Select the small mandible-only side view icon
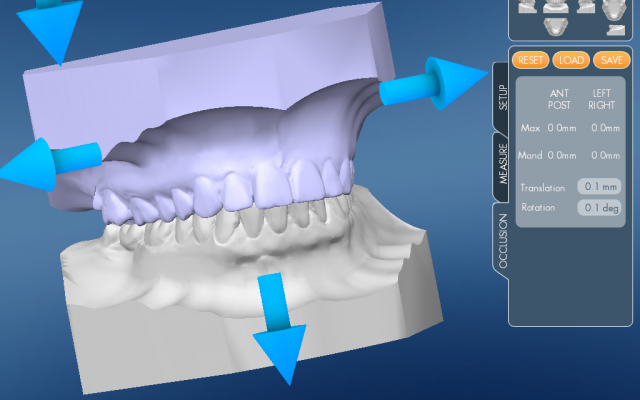This screenshot has width=640, height=400. (x=616, y=30)
